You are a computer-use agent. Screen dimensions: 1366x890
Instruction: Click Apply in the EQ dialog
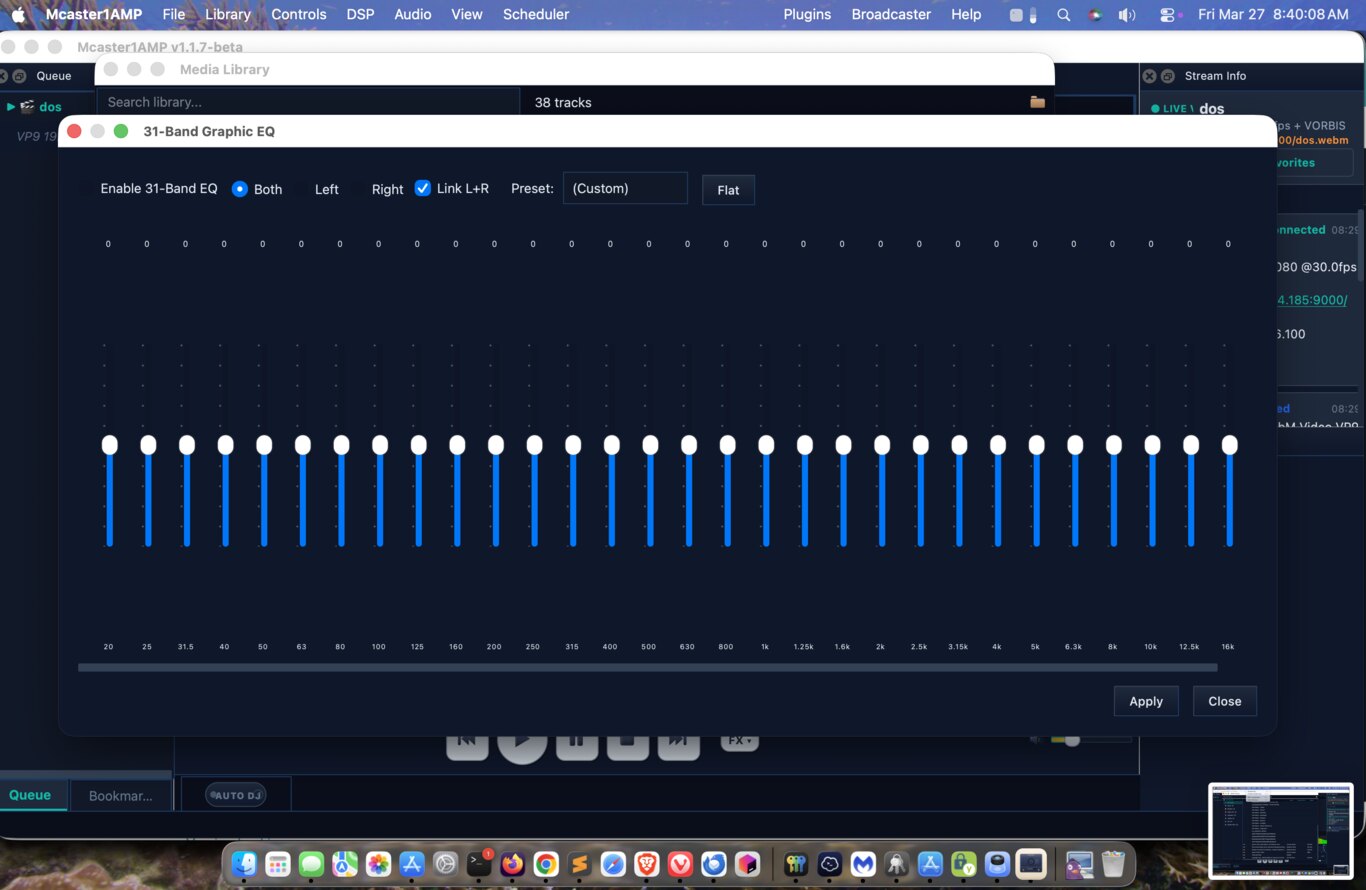[1146, 701]
